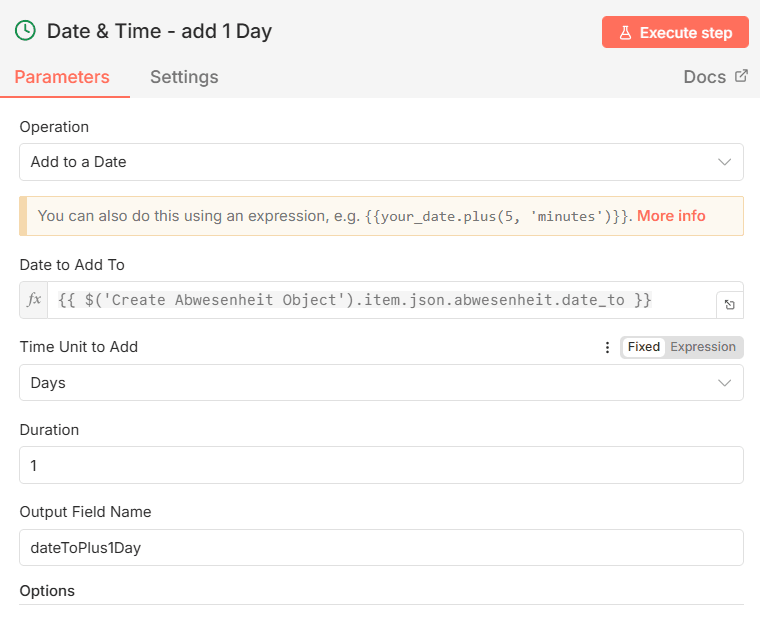Click the Date & Time clock icon

point(26,31)
